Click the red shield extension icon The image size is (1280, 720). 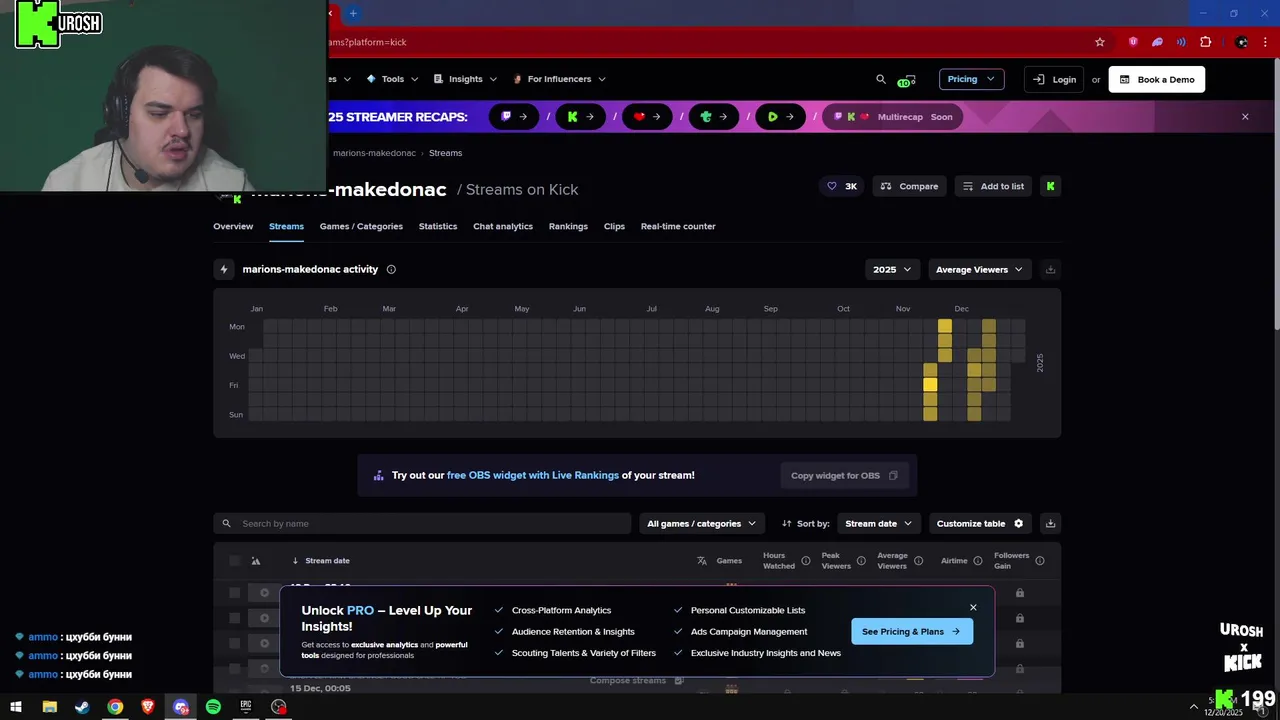click(1133, 42)
